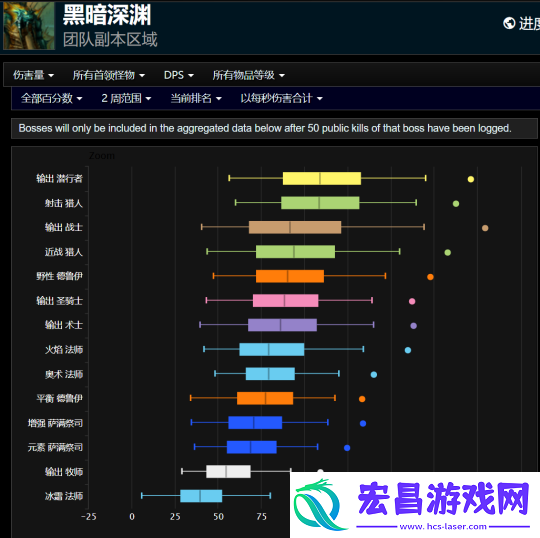Open the 所有物品等级 dropdown
Viewport: 540px width, 538px height.
tap(248, 75)
